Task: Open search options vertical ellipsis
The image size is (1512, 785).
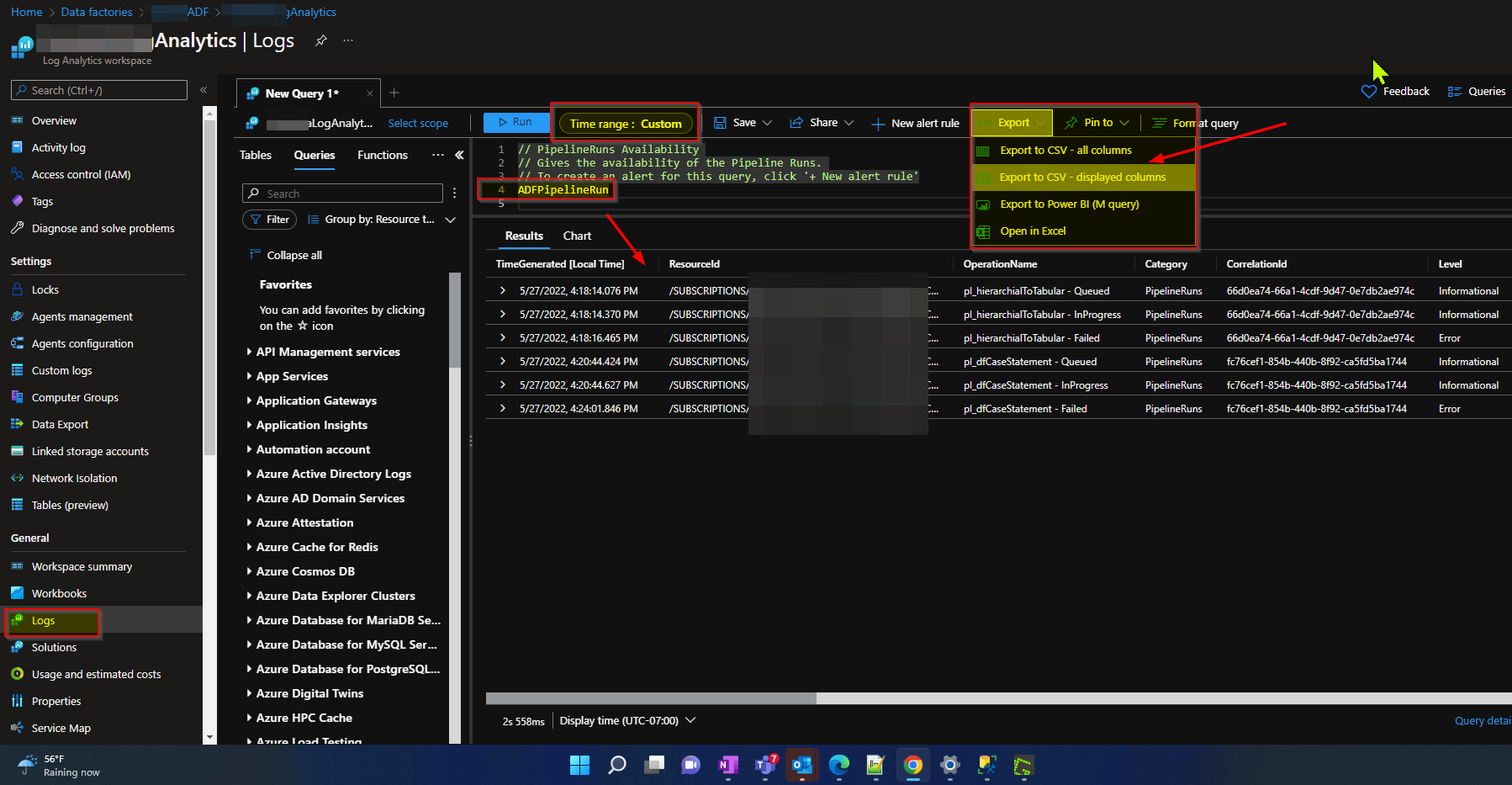Action: pyautogui.click(x=454, y=194)
